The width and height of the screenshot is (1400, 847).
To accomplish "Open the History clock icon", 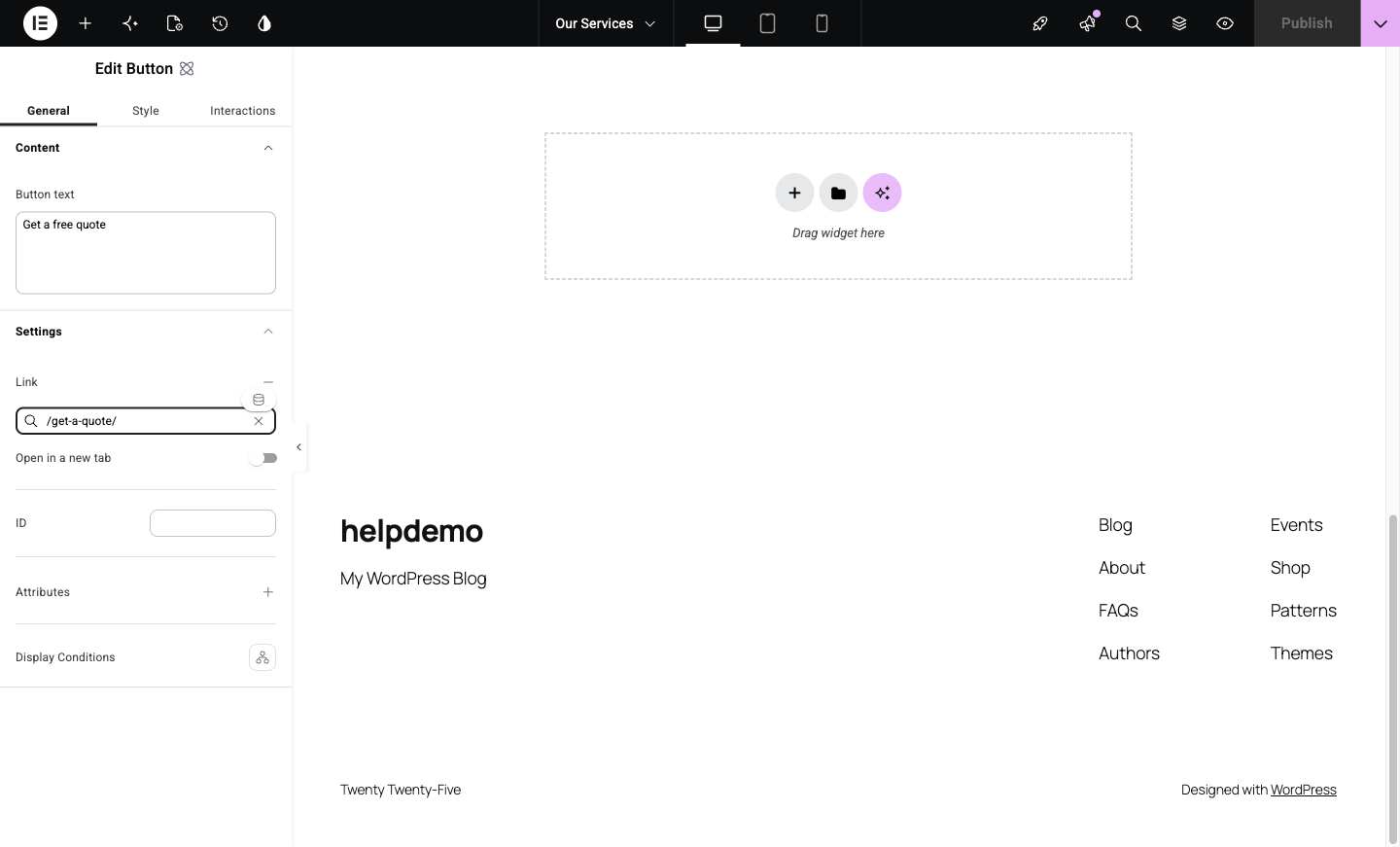I will [220, 23].
